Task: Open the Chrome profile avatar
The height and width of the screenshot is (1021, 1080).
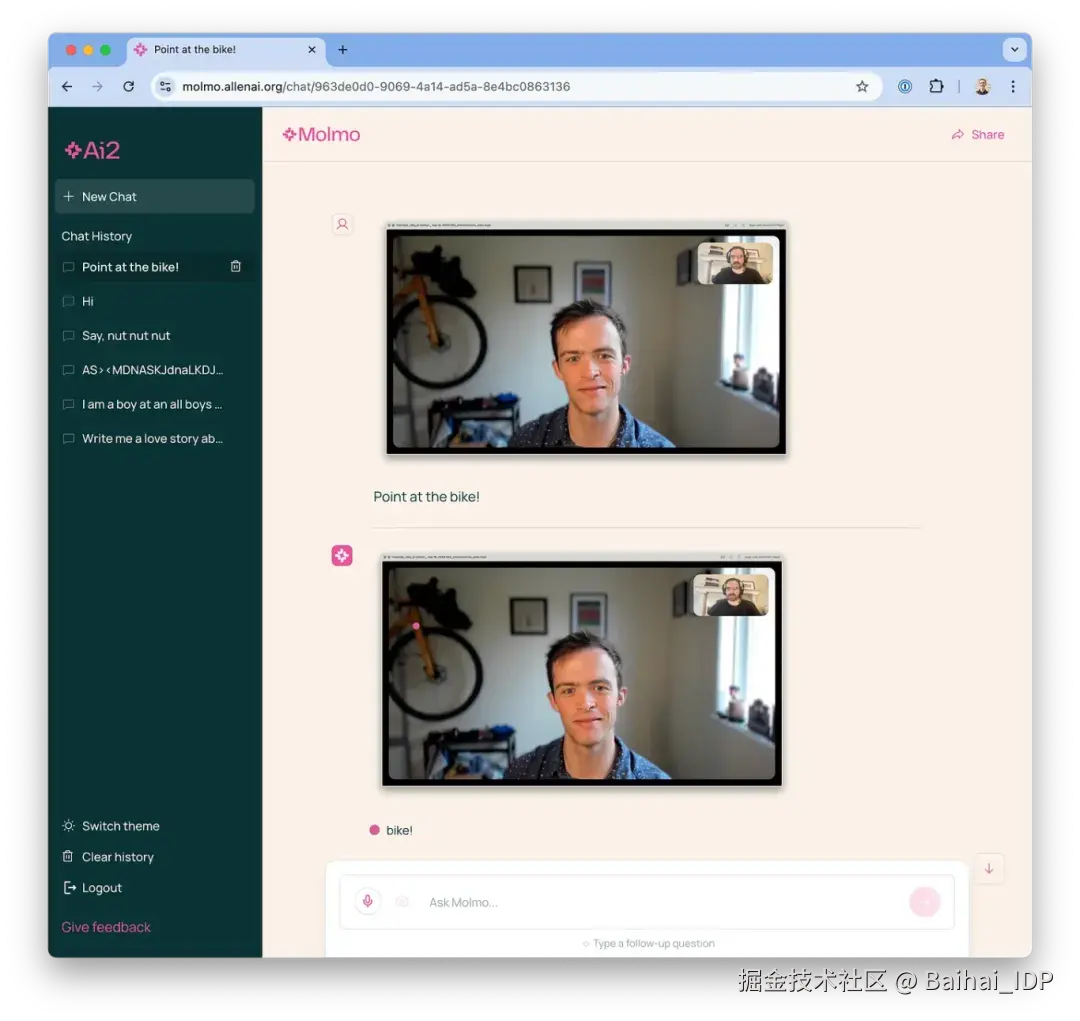Action: 982,87
